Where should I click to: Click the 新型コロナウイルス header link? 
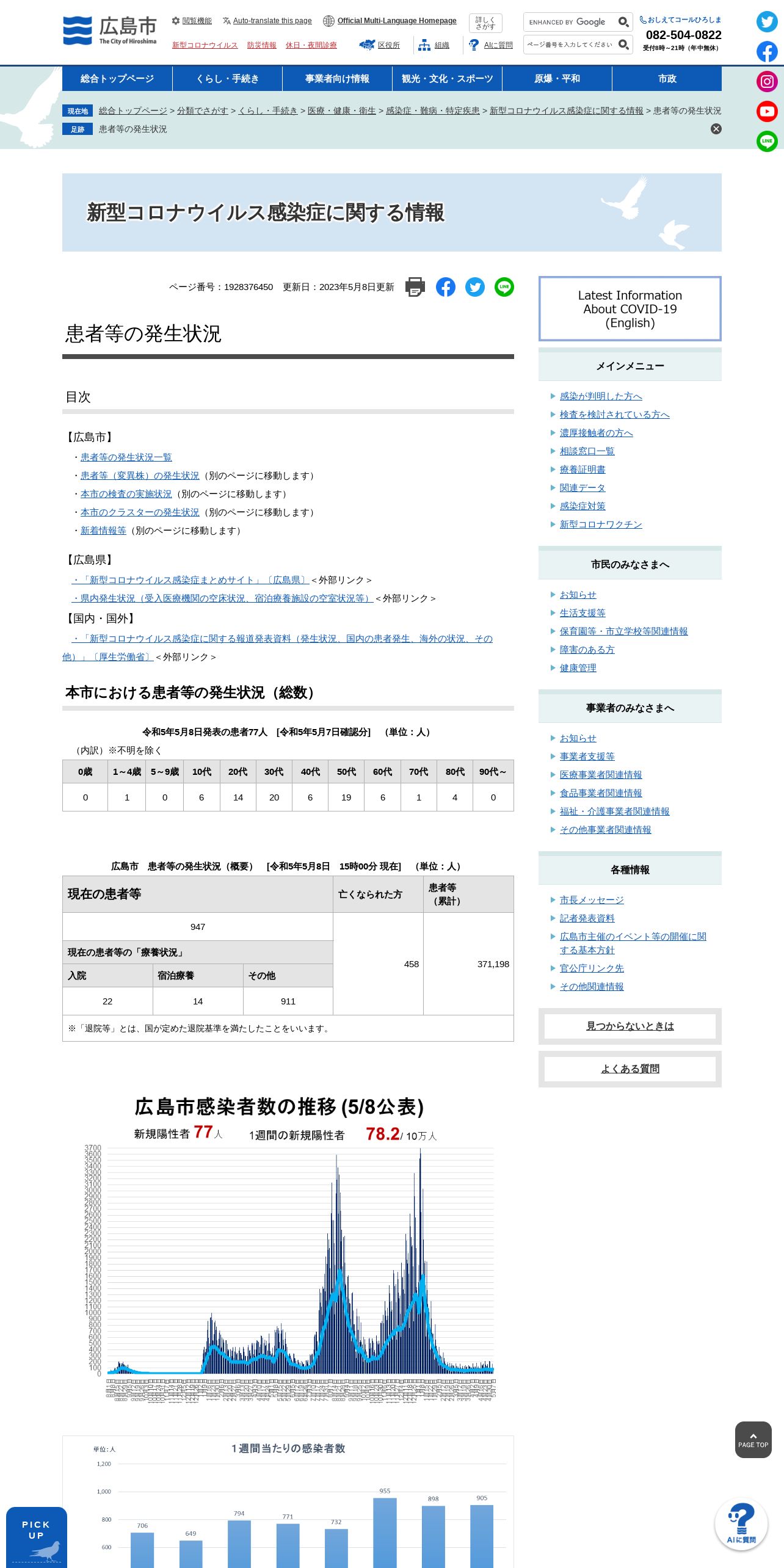point(205,45)
